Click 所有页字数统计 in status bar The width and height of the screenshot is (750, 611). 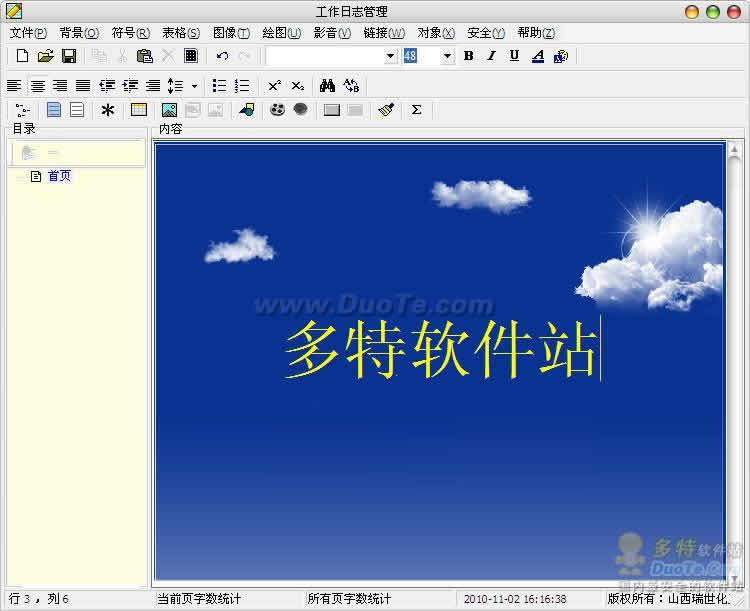pyautogui.click(x=349, y=599)
